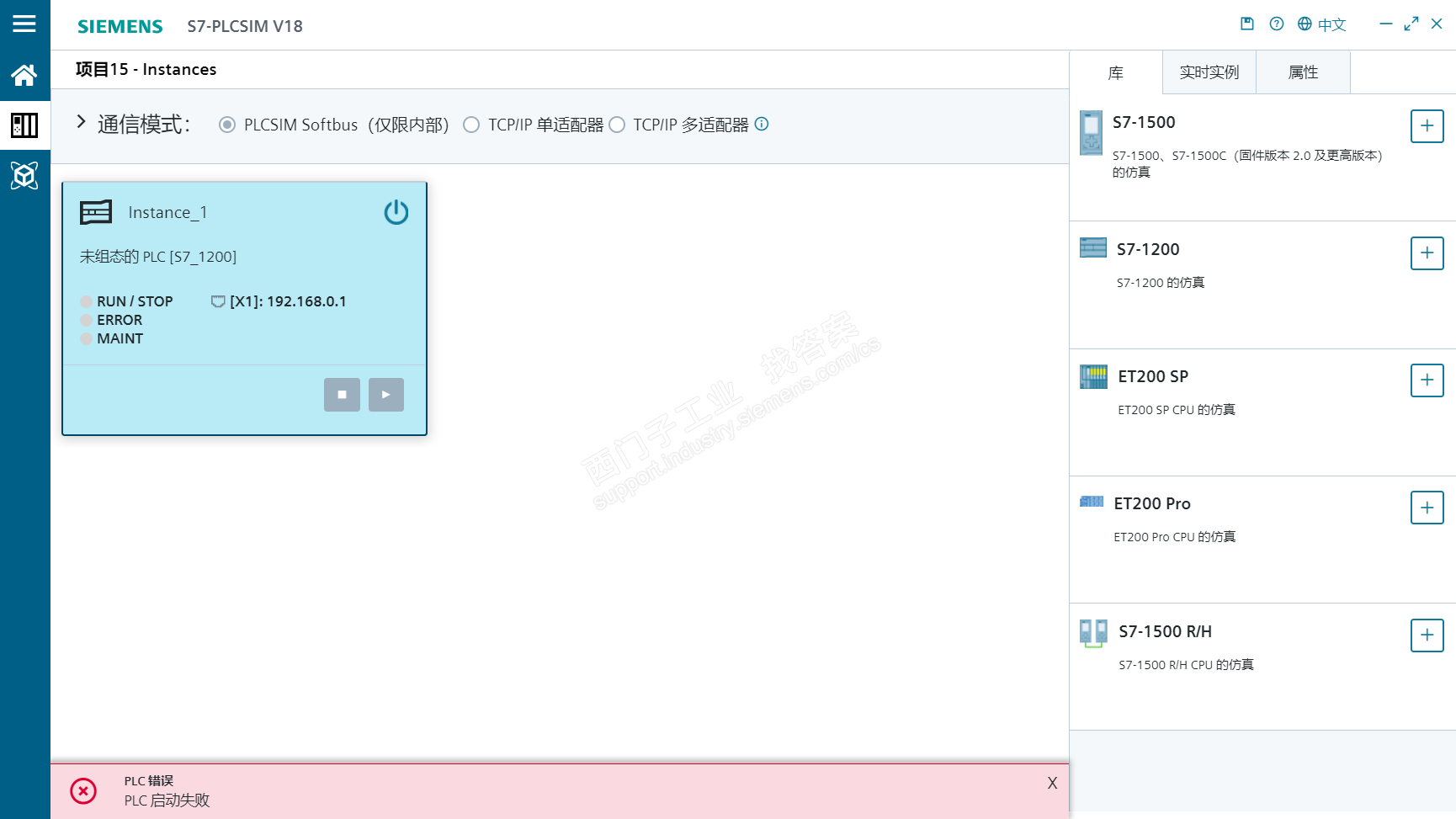Select PLCSIM Softbus communication mode

(227, 125)
